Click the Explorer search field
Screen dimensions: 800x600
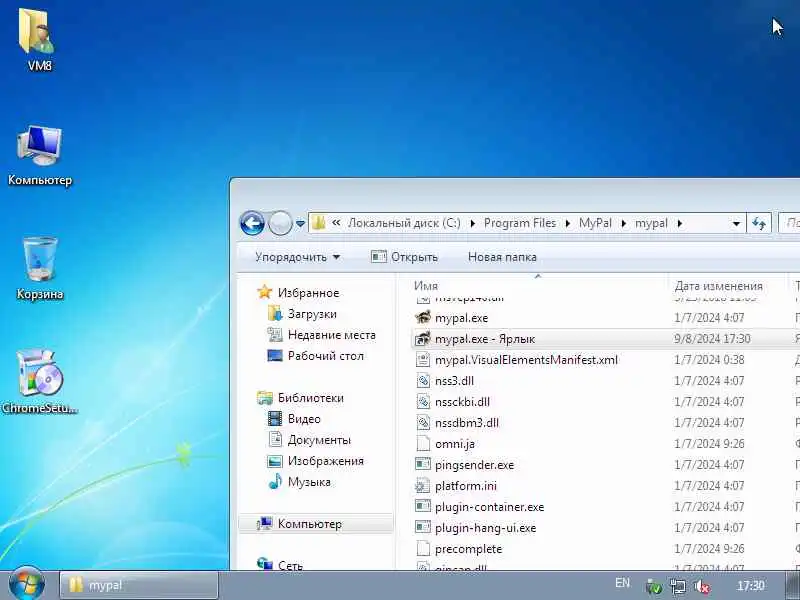[x=789, y=223]
